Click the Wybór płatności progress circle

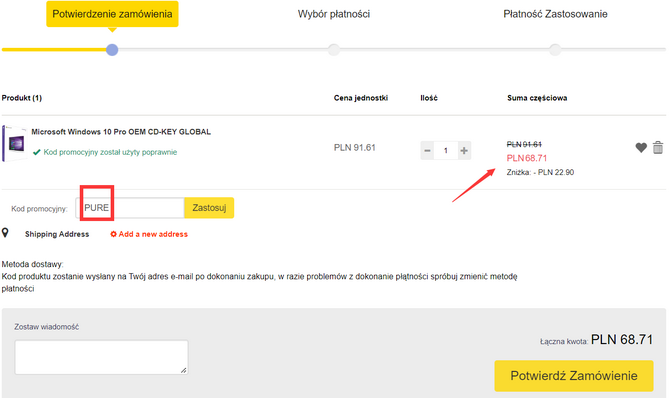coord(334,50)
